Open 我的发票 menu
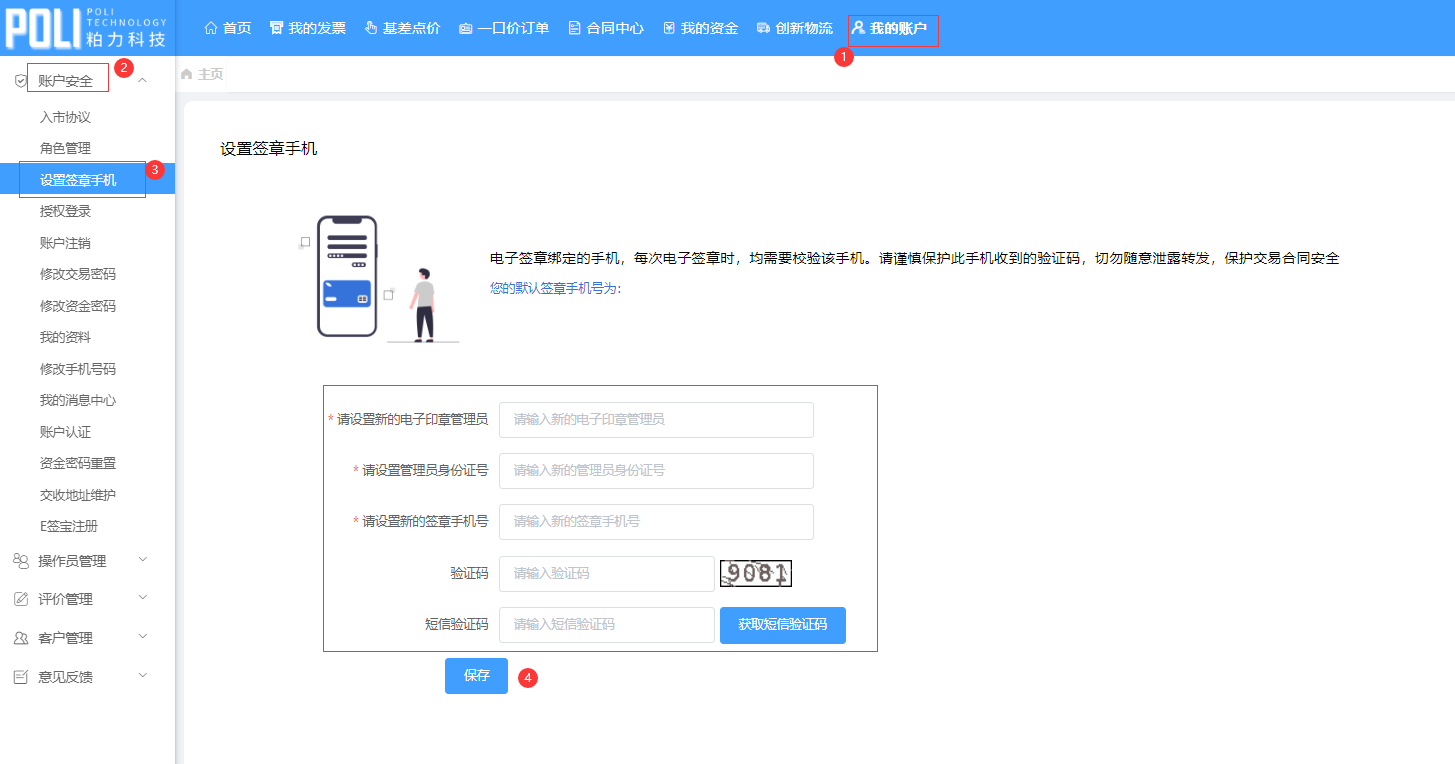The height and width of the screenshot is (764, 1455). point(317,28)
